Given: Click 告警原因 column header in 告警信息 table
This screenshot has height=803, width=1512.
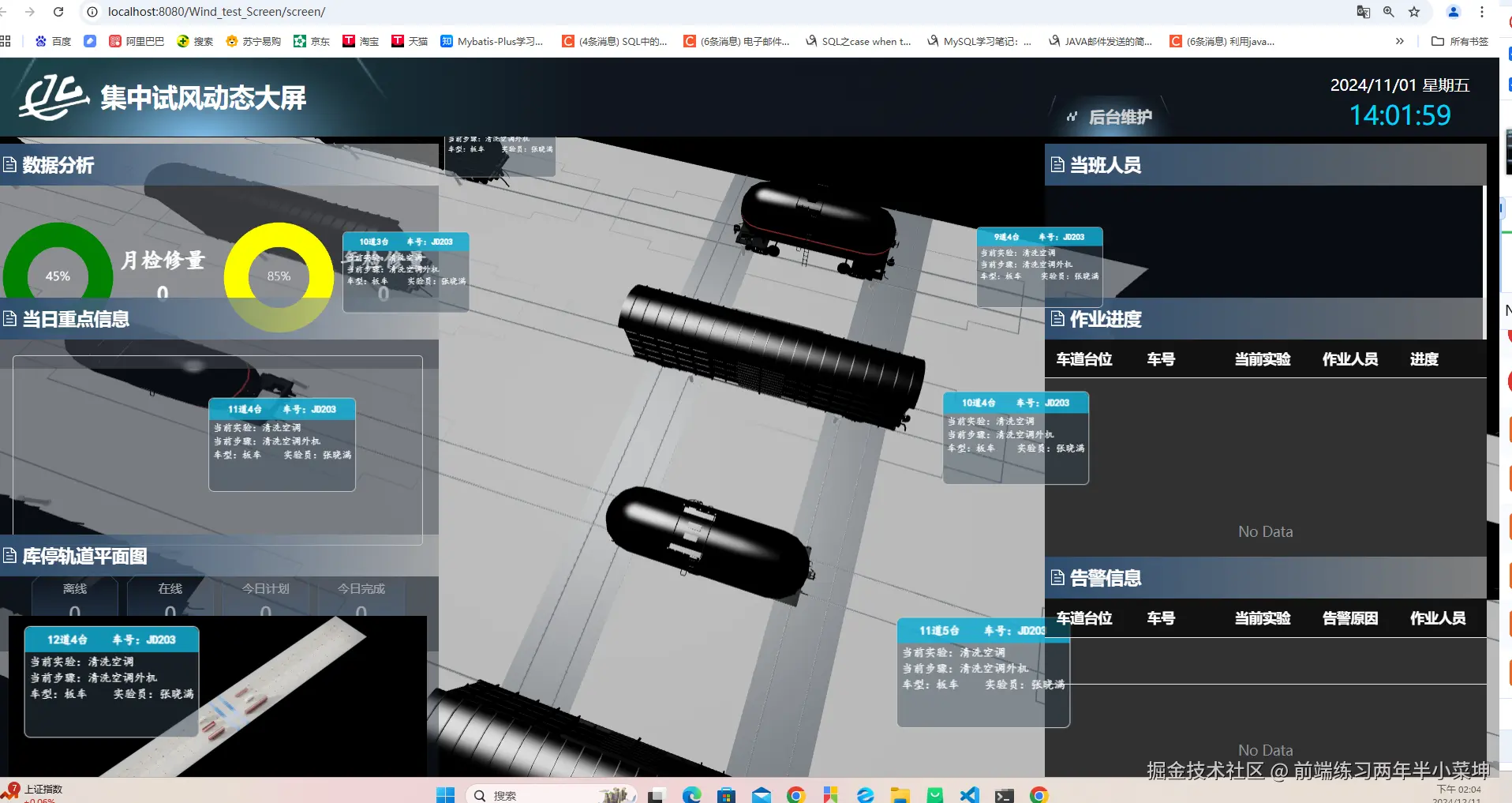Looking at the screenshot, I should click(x=1350, y=618).
